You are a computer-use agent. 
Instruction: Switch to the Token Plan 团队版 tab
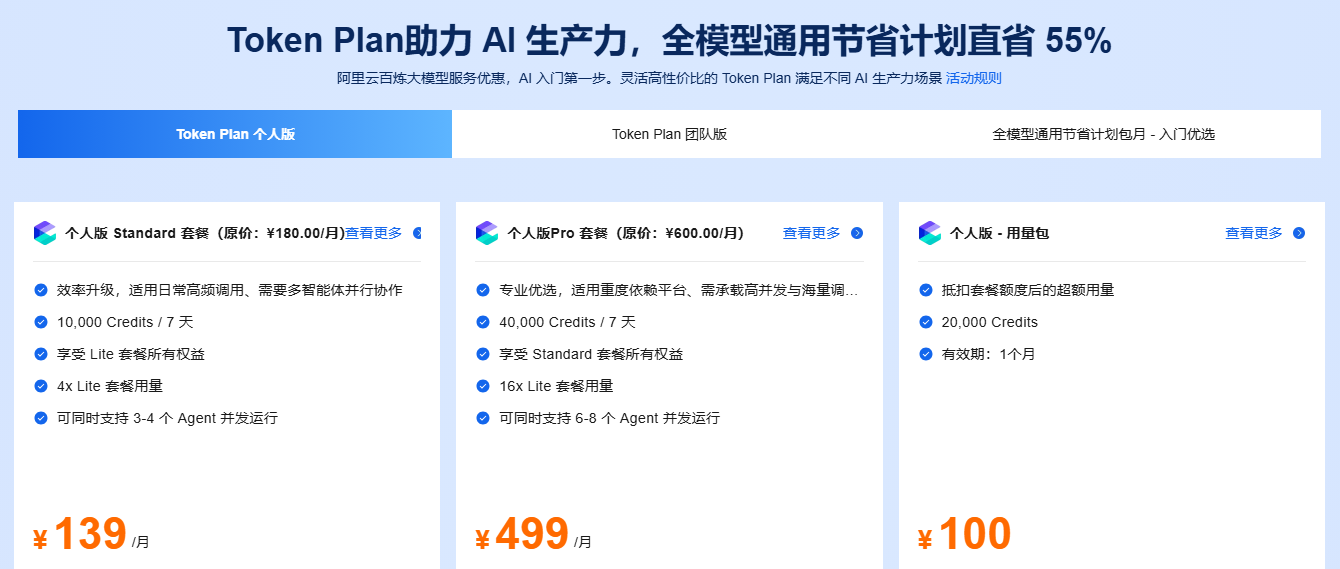click(x=669, y=134)
